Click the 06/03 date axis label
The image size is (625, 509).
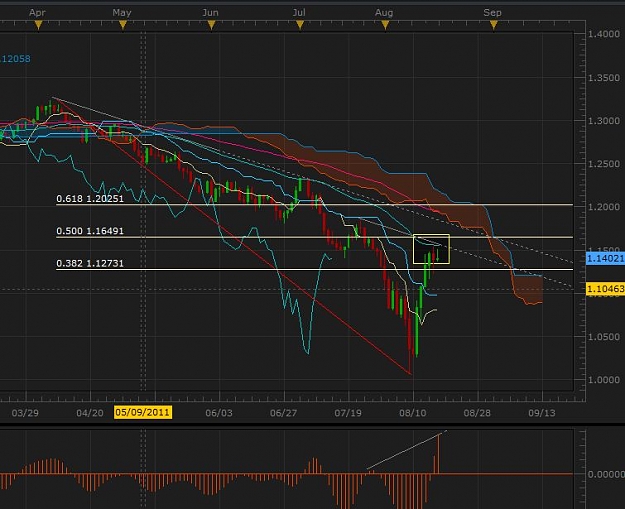(x=219, y=413)
